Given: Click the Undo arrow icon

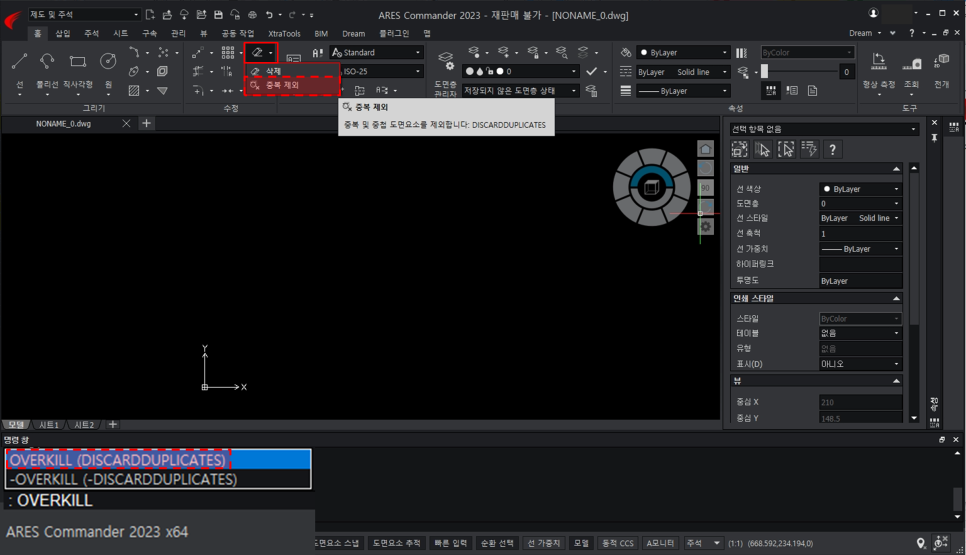Looking at the screenshot, I should [x=269, y=15].
